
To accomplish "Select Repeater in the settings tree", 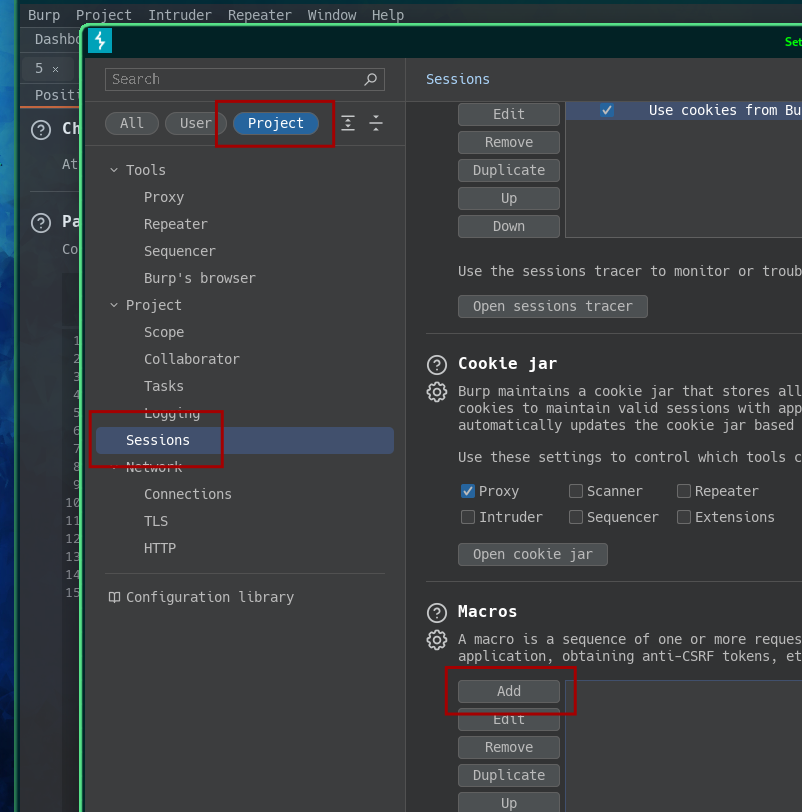I will coord(176,224).
